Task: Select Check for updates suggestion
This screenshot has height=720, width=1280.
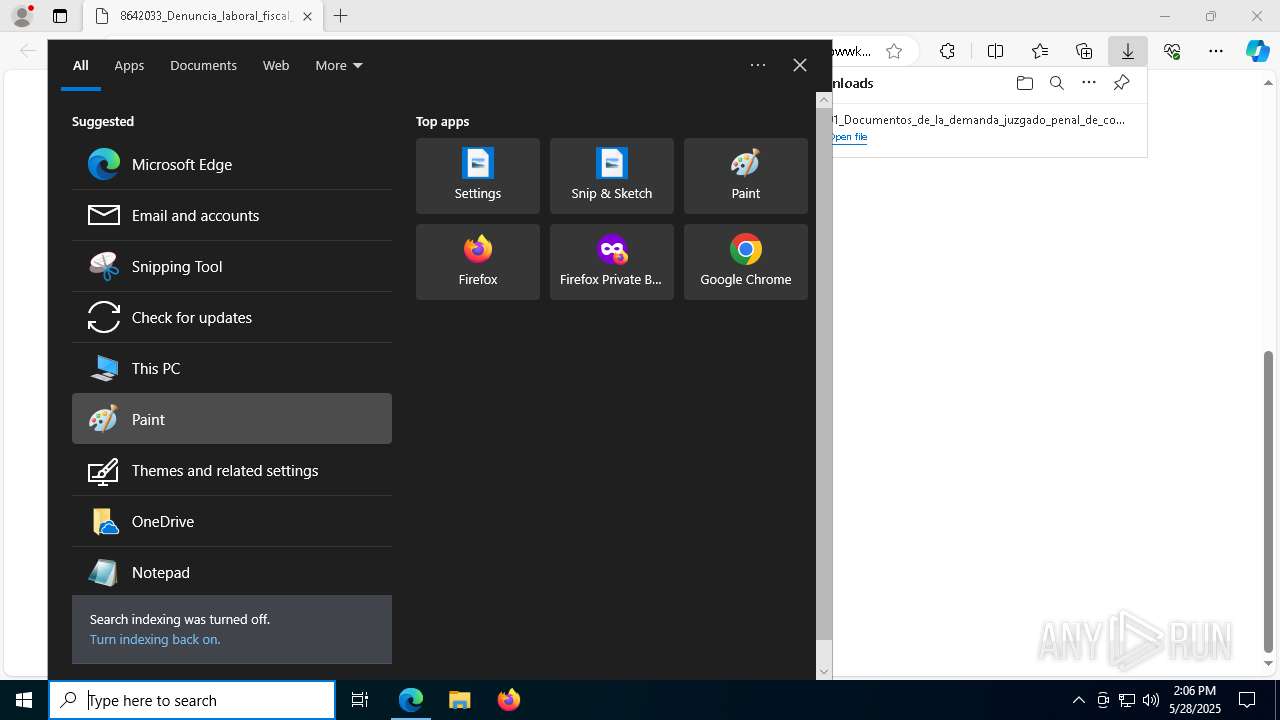Action: click(x=232, y=317)
